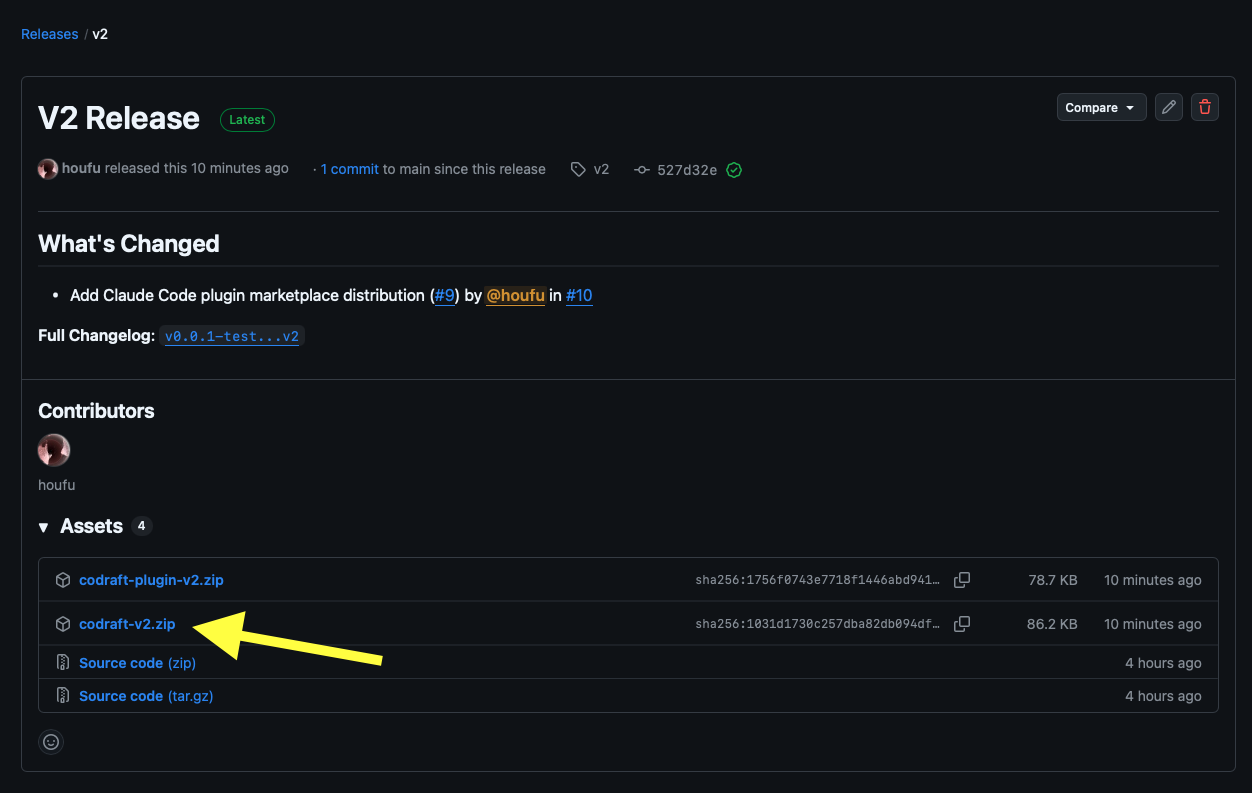Click the delete release trash icon

click(1204, 107)
